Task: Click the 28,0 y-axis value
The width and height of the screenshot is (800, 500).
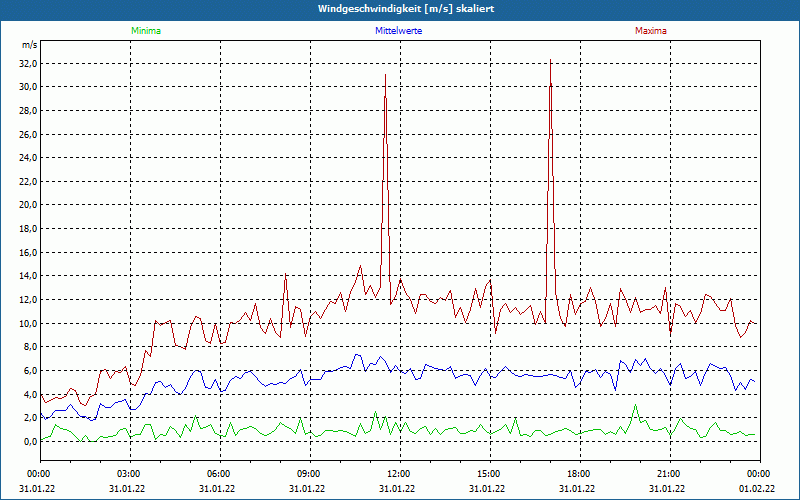Action: [x=28, y=111]
